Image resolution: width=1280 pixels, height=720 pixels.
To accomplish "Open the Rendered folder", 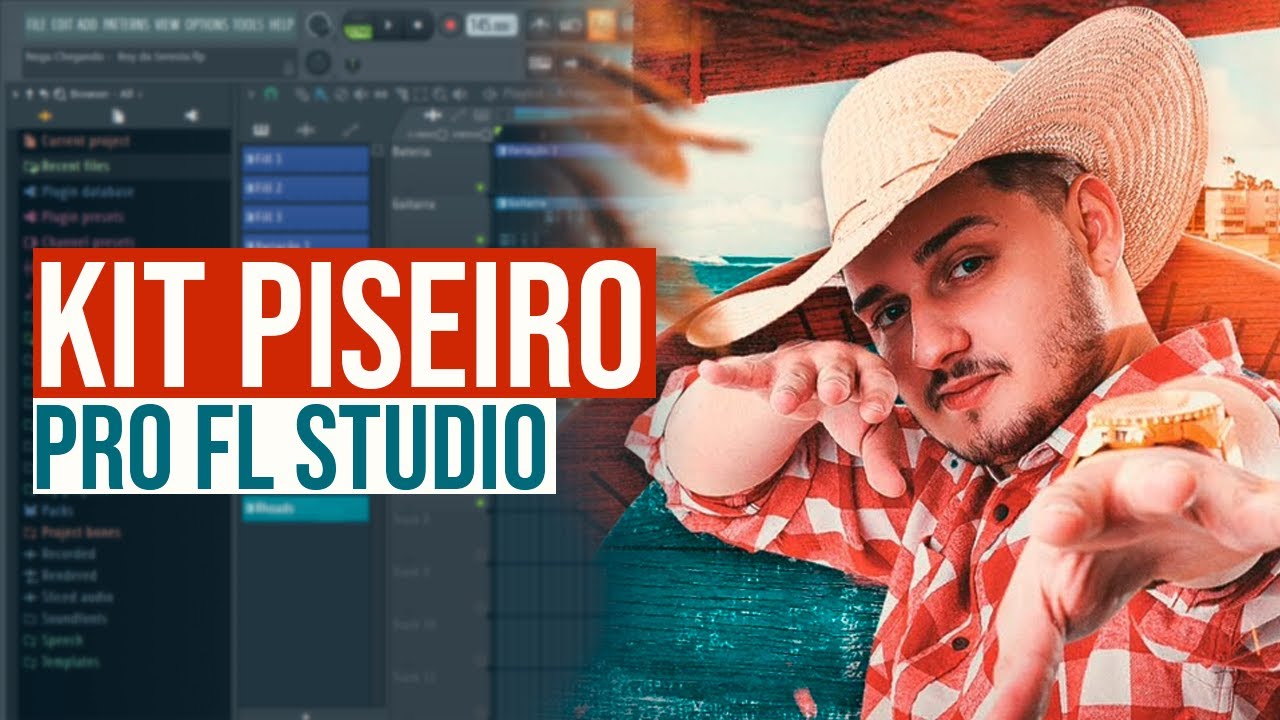I will (x=59, y=576).
